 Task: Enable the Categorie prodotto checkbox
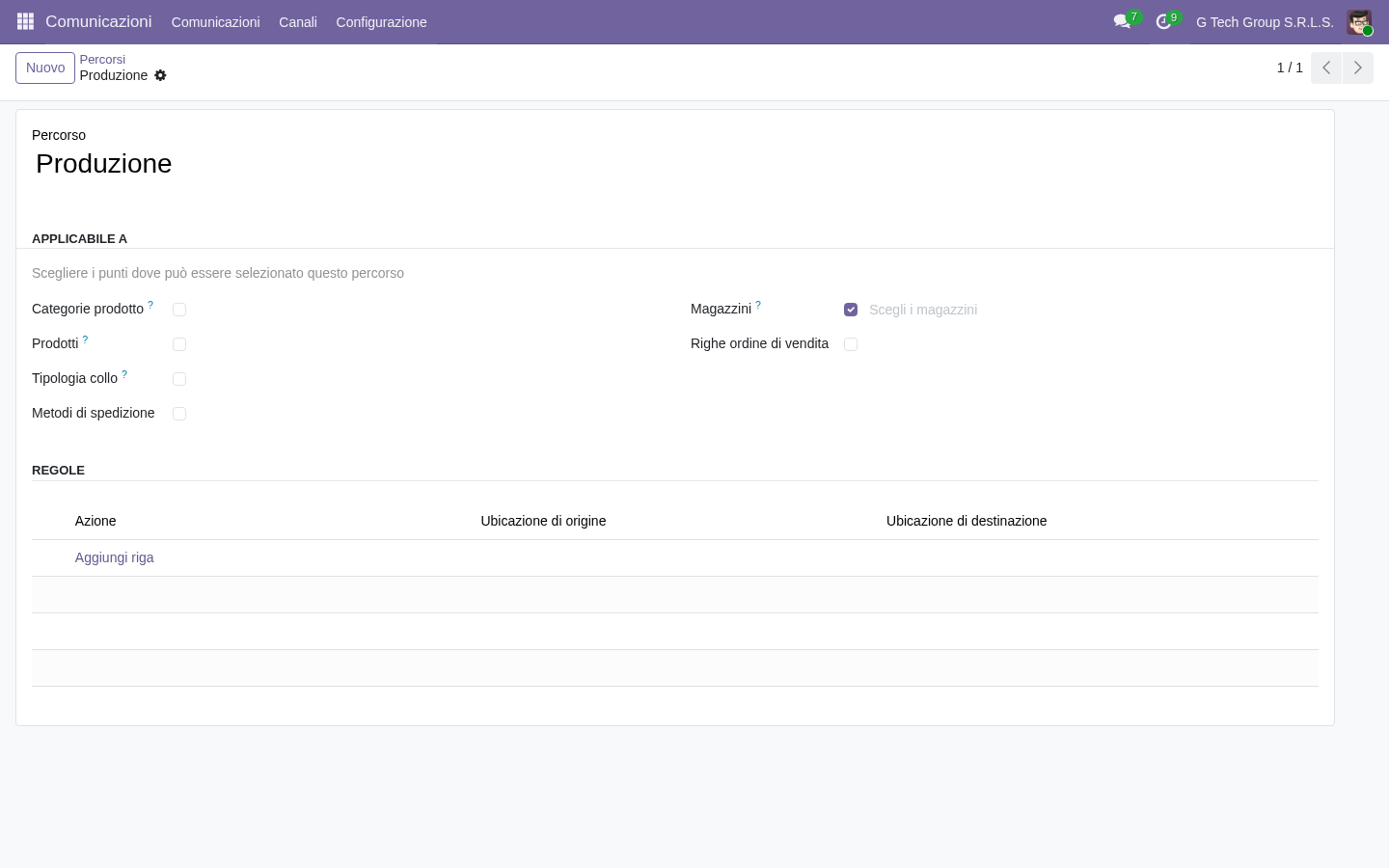(179, 310)
